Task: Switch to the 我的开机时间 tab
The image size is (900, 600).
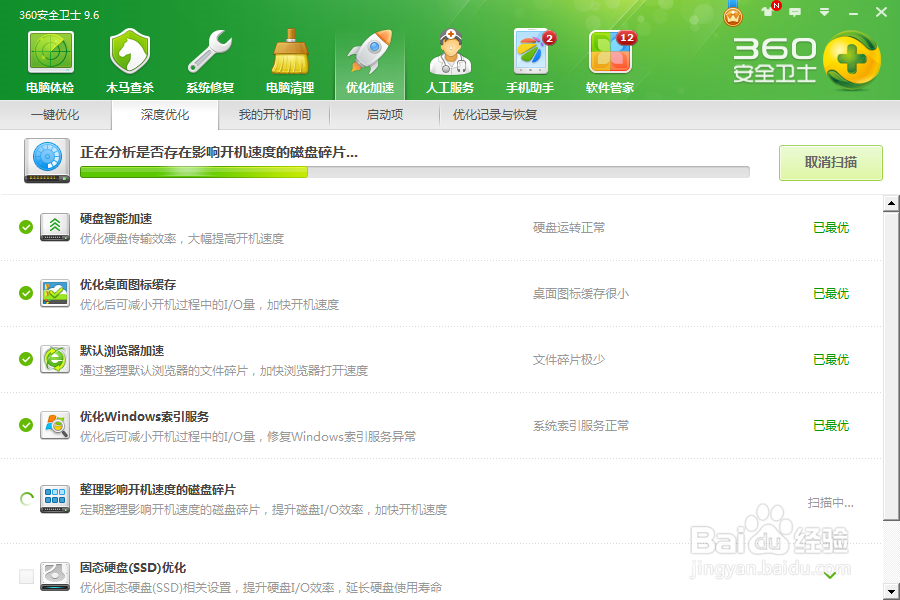Action: coord(274,115)
